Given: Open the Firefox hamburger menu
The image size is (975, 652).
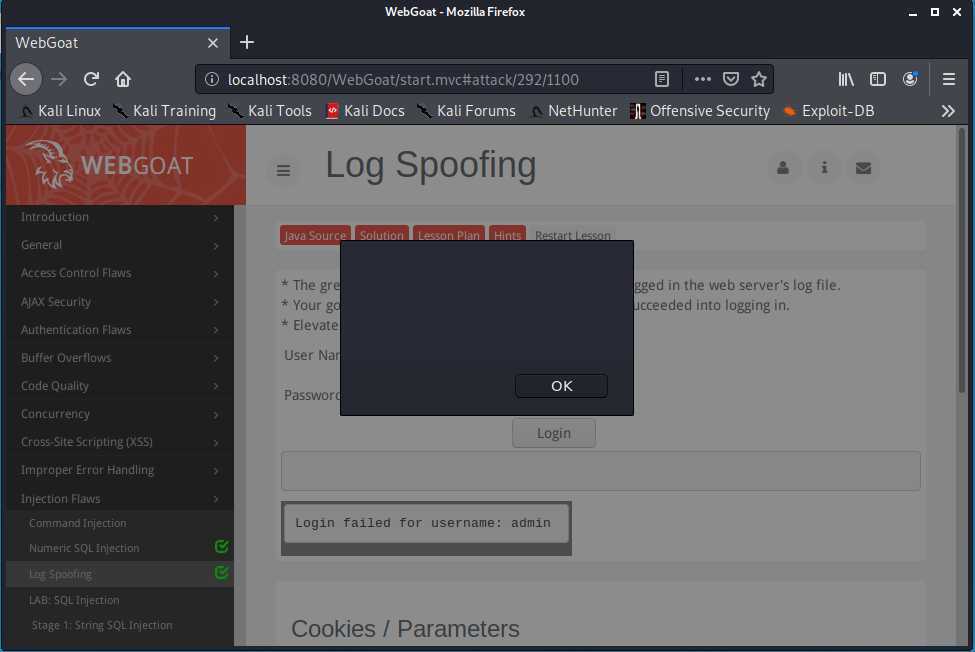Looking at the screenshot, I should [x=949, y=80].
